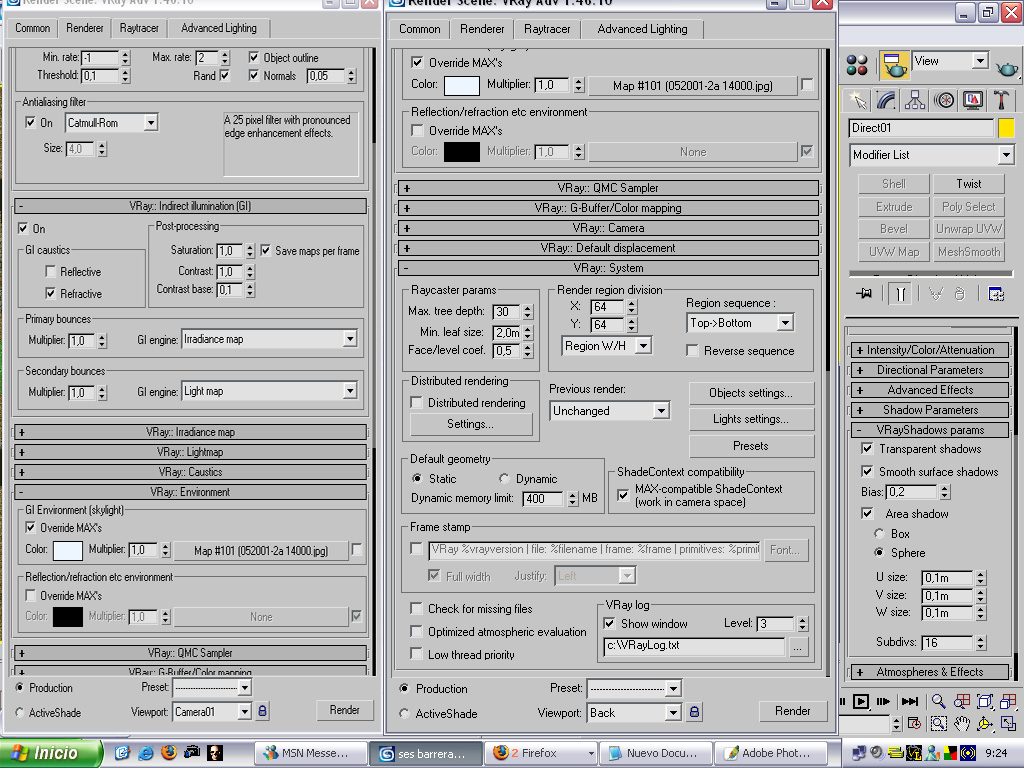
Task: Open the Material Editor spheres icon
Action: [x=857, y=65]
